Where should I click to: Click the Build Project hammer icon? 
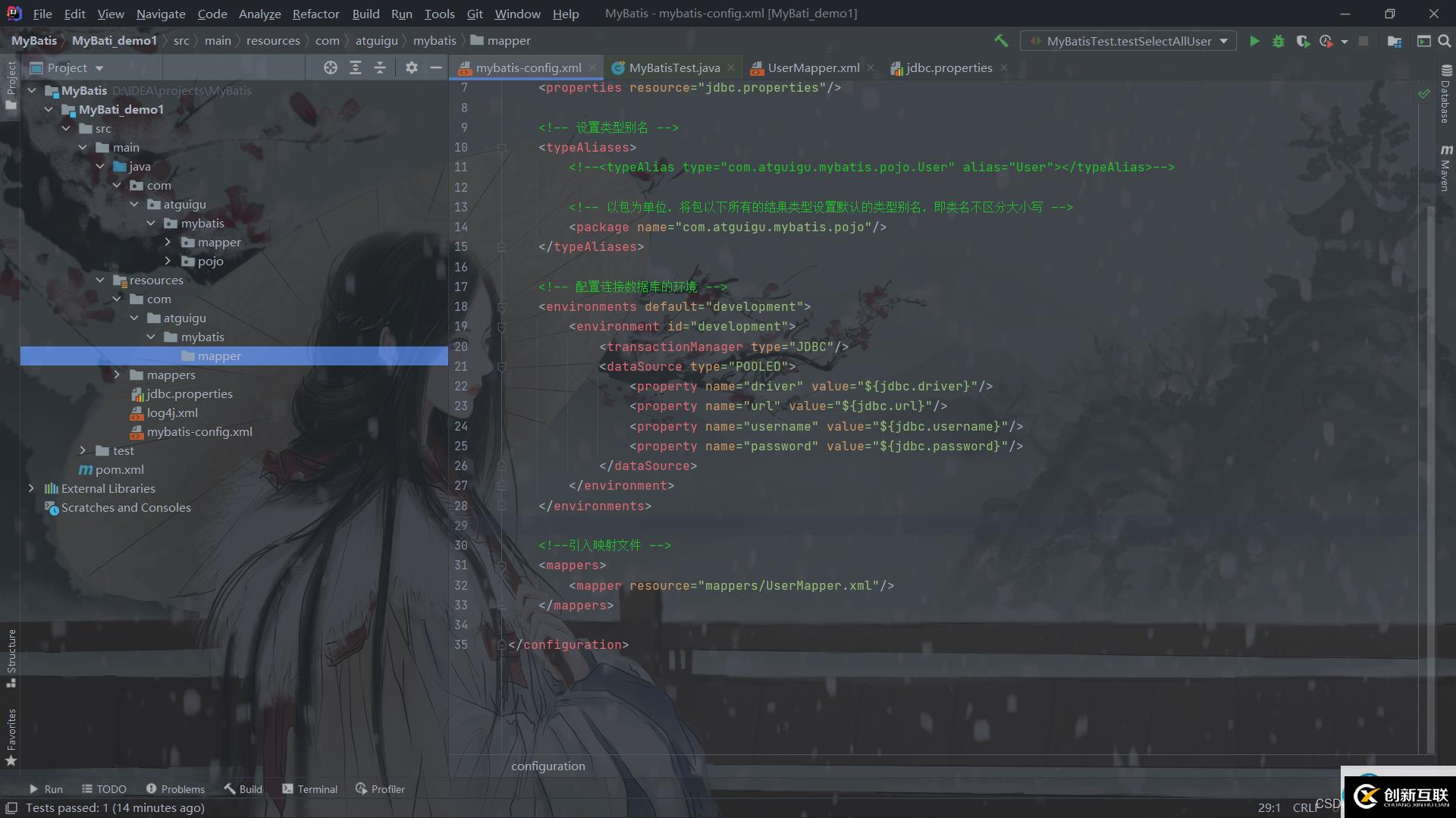(1001, 41)
